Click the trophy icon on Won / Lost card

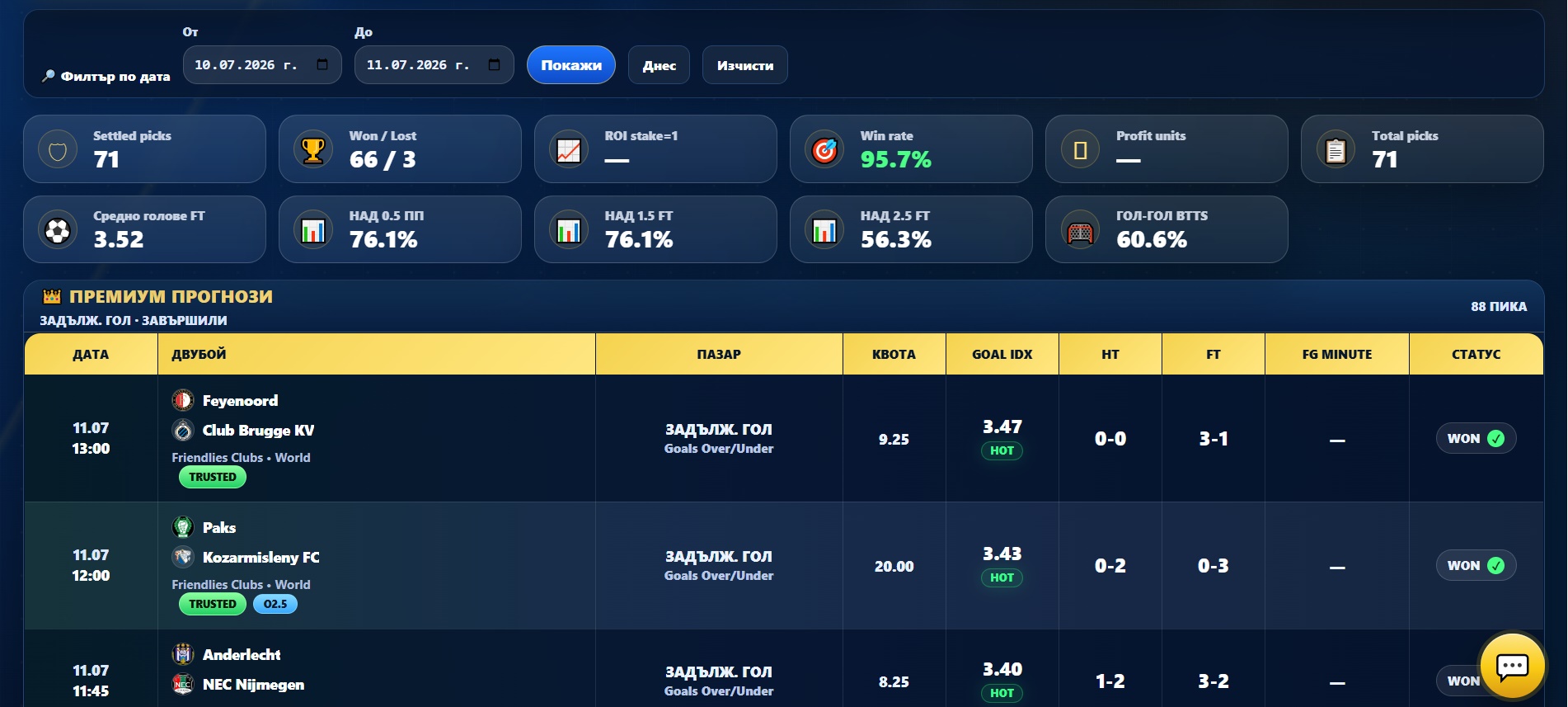[x=313, y=151]
